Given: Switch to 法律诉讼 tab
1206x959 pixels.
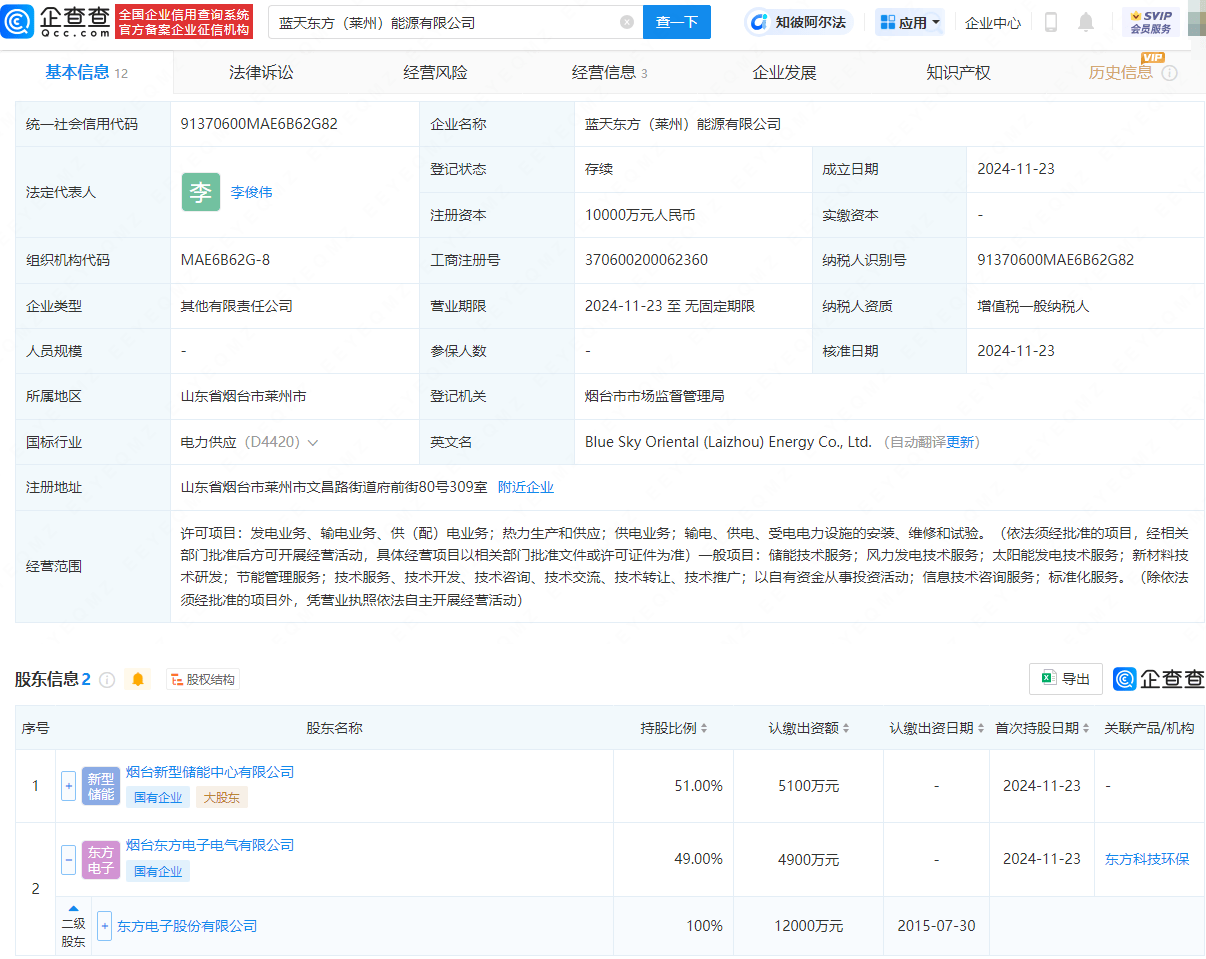Looking at the screenshot, I should tap(261, 72).
